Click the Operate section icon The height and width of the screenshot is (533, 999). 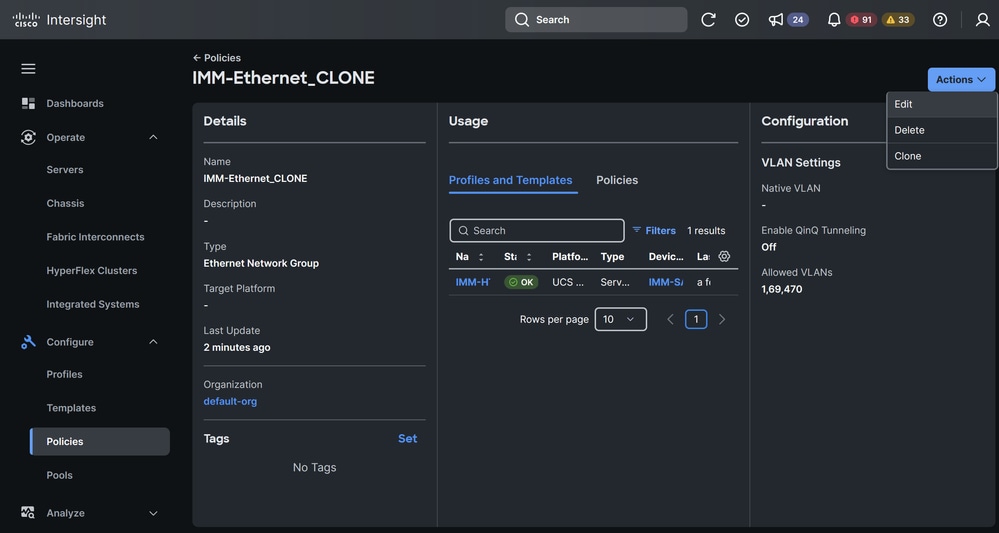(x=28, y=138)
